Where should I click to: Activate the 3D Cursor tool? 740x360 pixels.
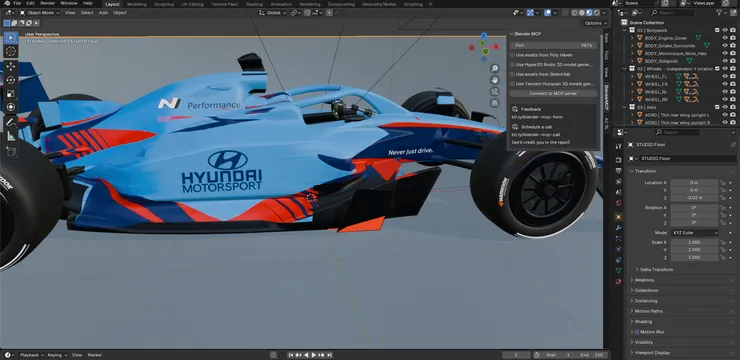tap(10, 51)
